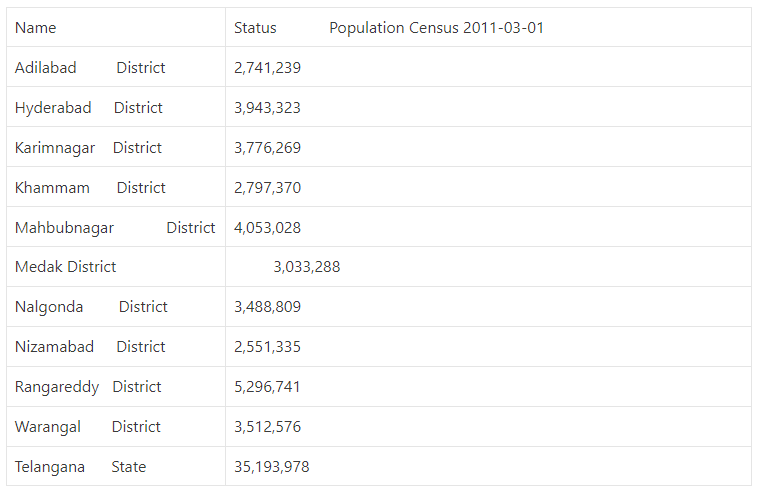This screenshot has height=490, width=758.
Task: Click the population value 3,033,288
Action: pos(306,267)
